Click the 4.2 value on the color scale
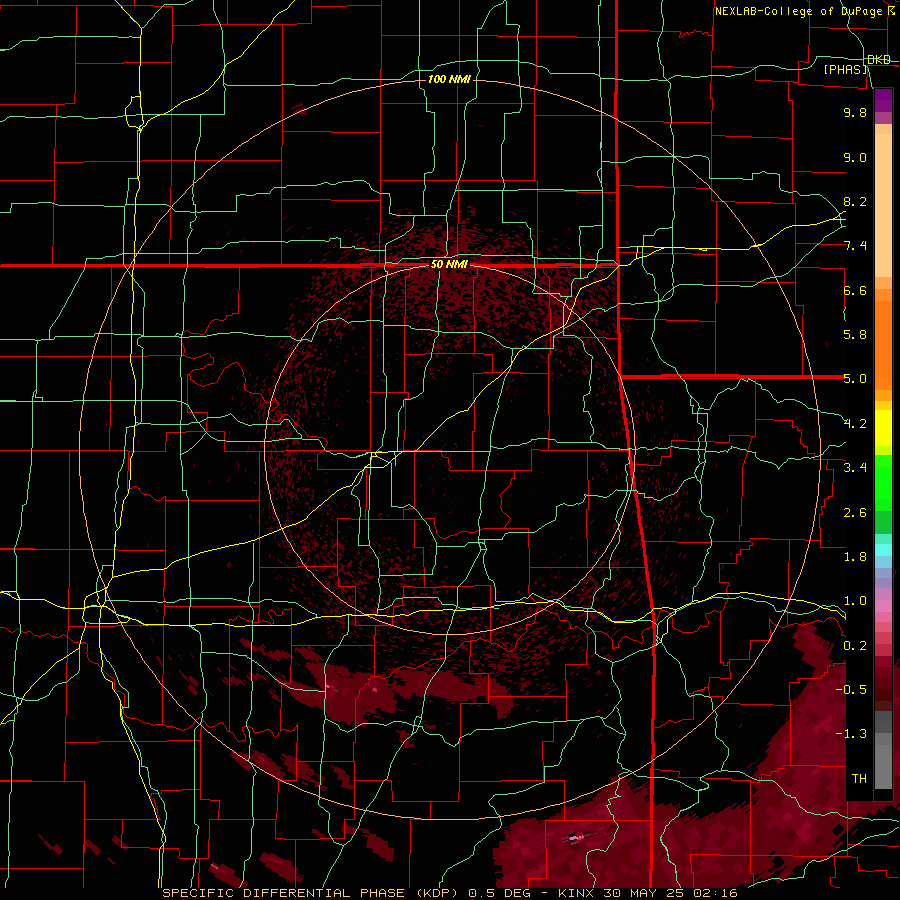Screen dimensions: 900x900 [x=855, y=424]
